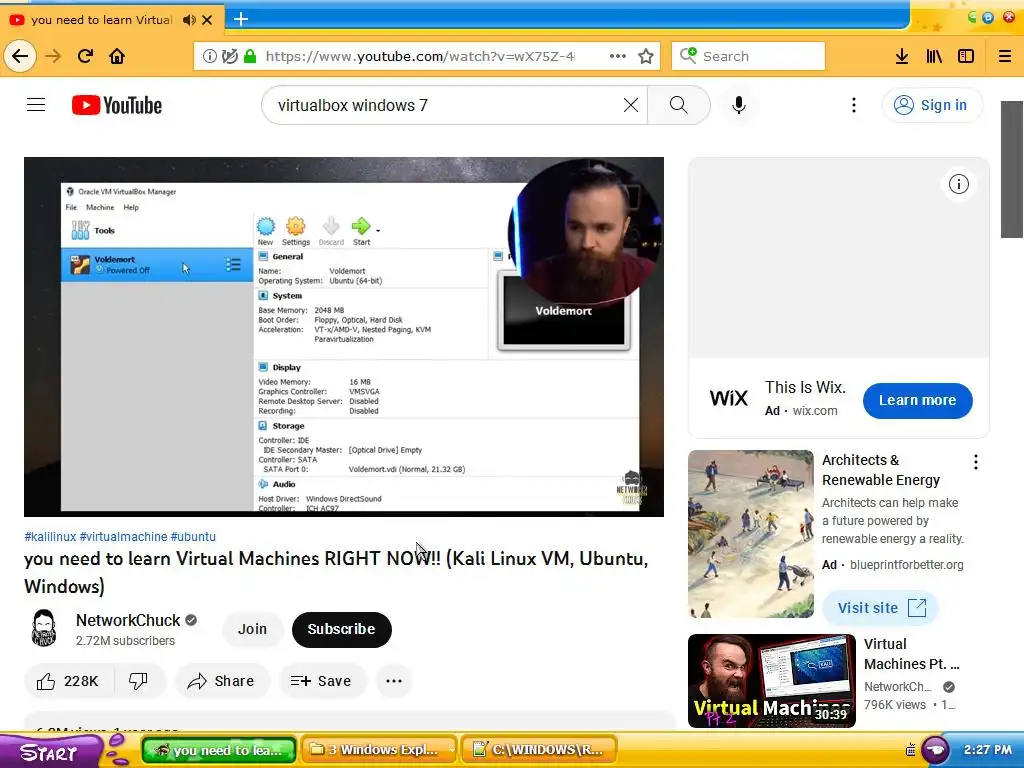Select the 'you need to lea...' taskbar button

tap(219, 750)
